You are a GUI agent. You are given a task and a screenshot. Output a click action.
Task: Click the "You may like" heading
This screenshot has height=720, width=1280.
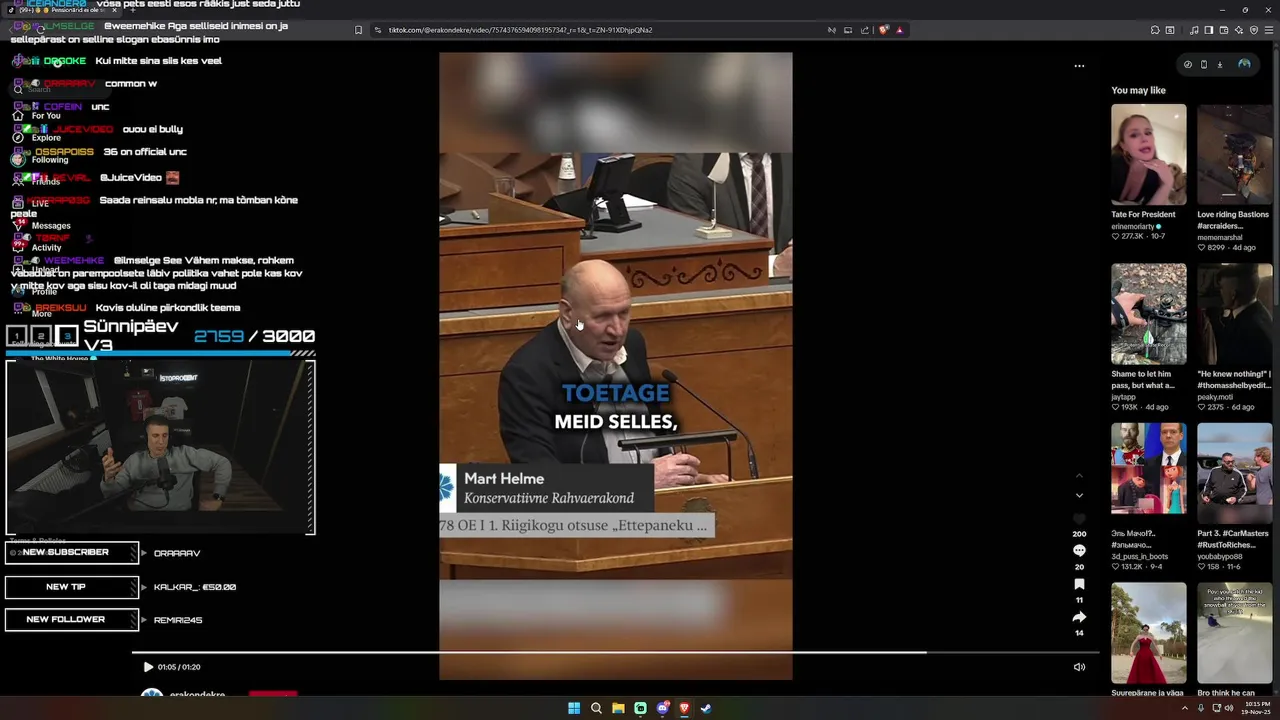(1138, 90)
